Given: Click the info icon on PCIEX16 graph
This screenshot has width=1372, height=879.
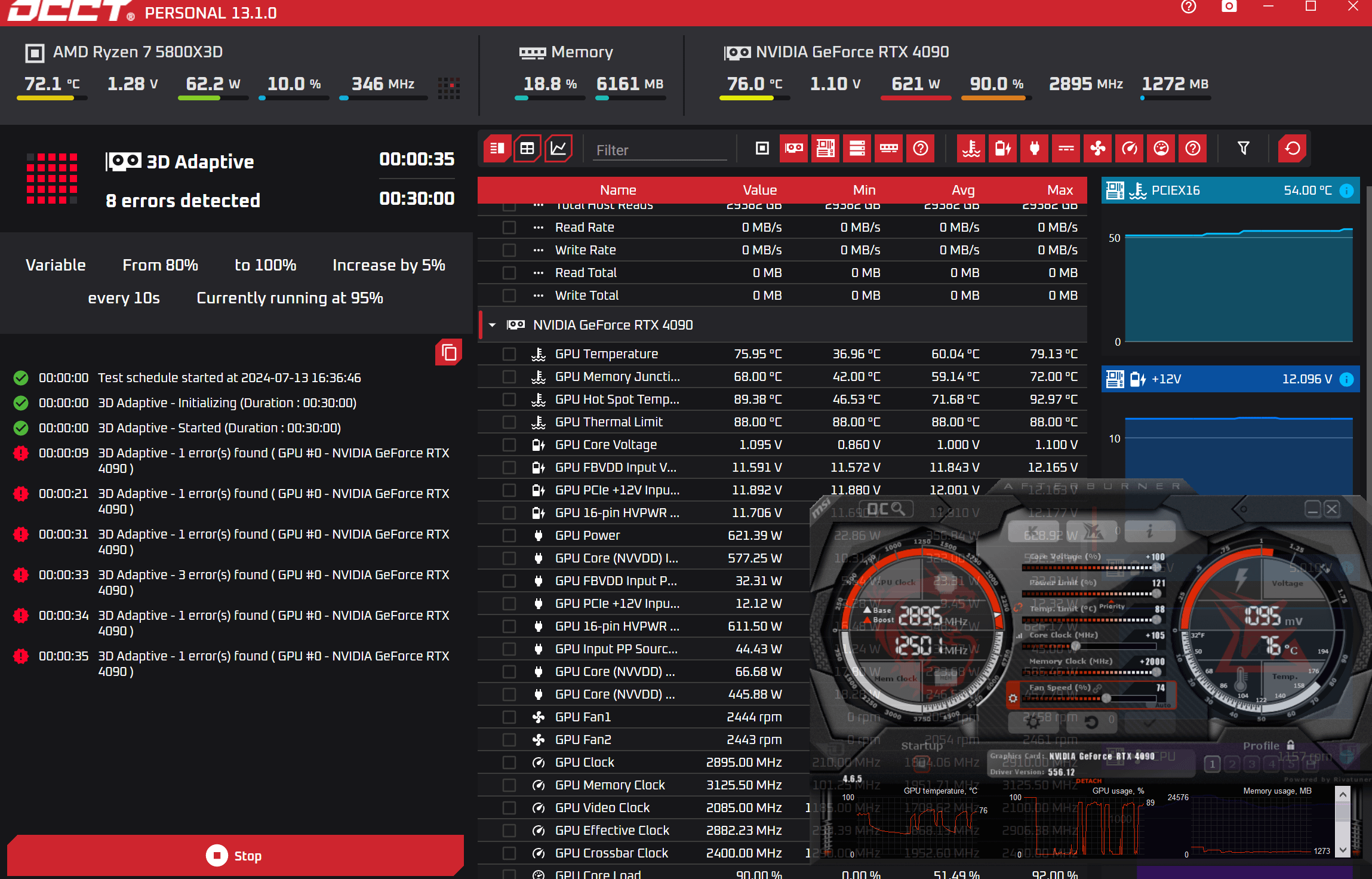Looking at the screenshot, I should click(x=1346, y=190).
